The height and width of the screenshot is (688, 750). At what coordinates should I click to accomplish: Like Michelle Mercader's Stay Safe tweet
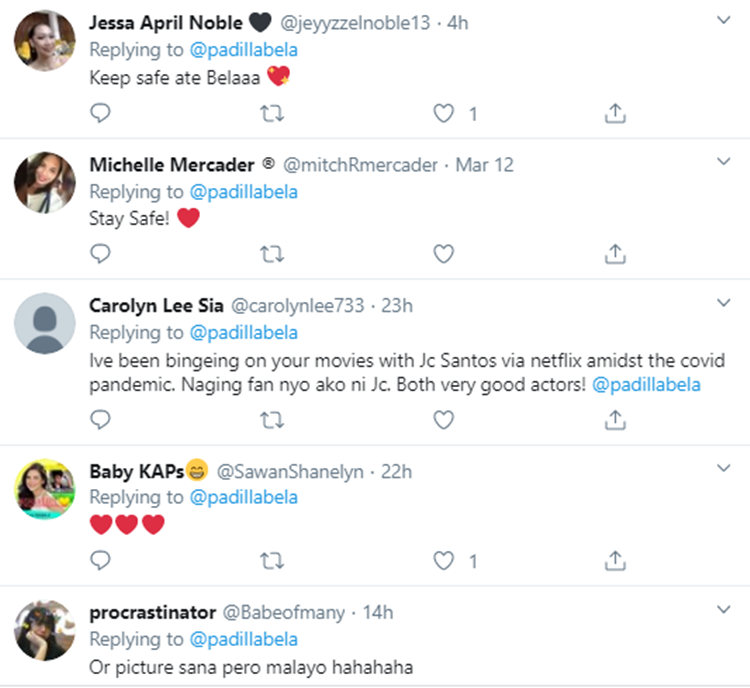[444, 253]
